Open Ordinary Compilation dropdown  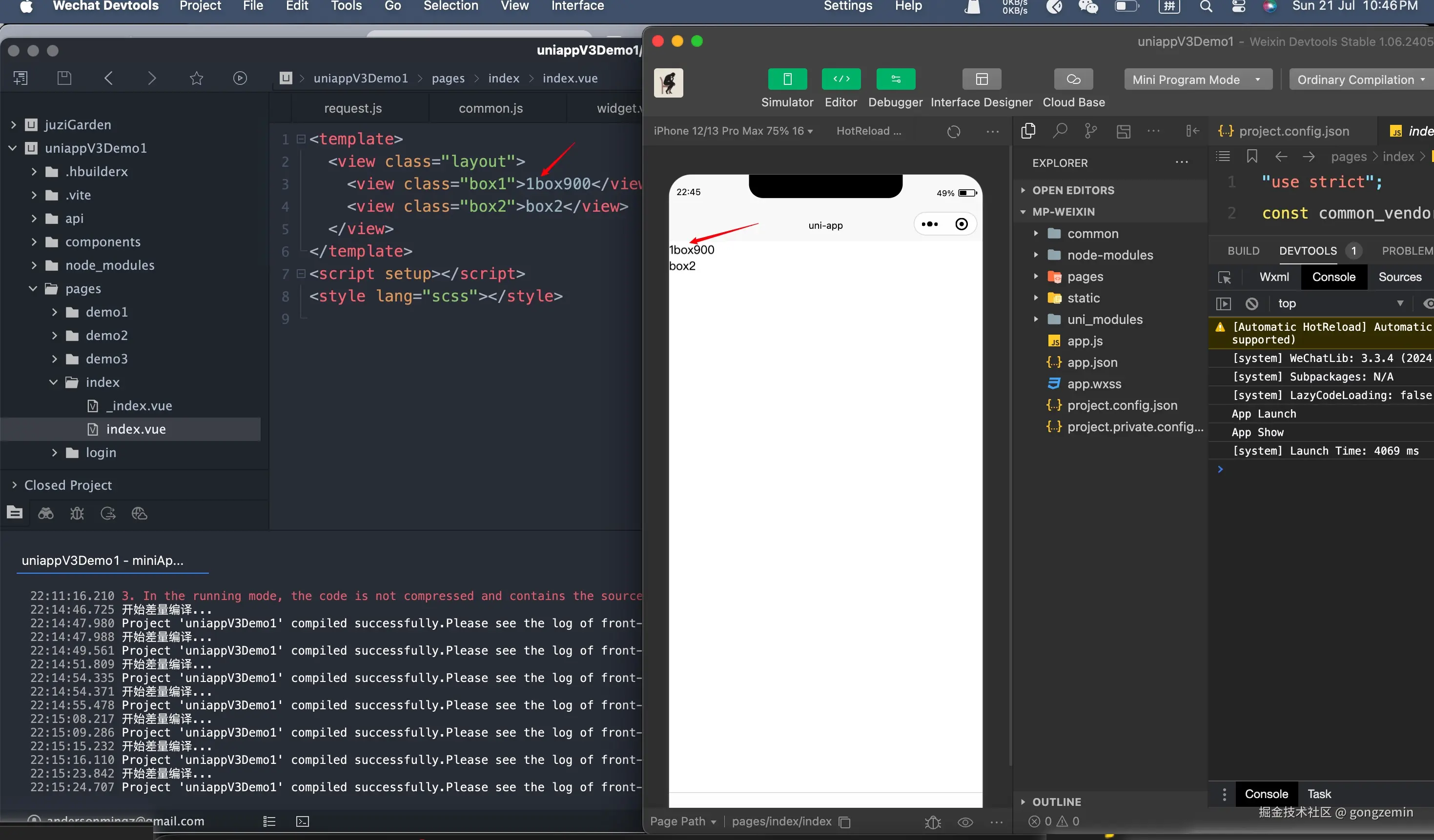1360,80
